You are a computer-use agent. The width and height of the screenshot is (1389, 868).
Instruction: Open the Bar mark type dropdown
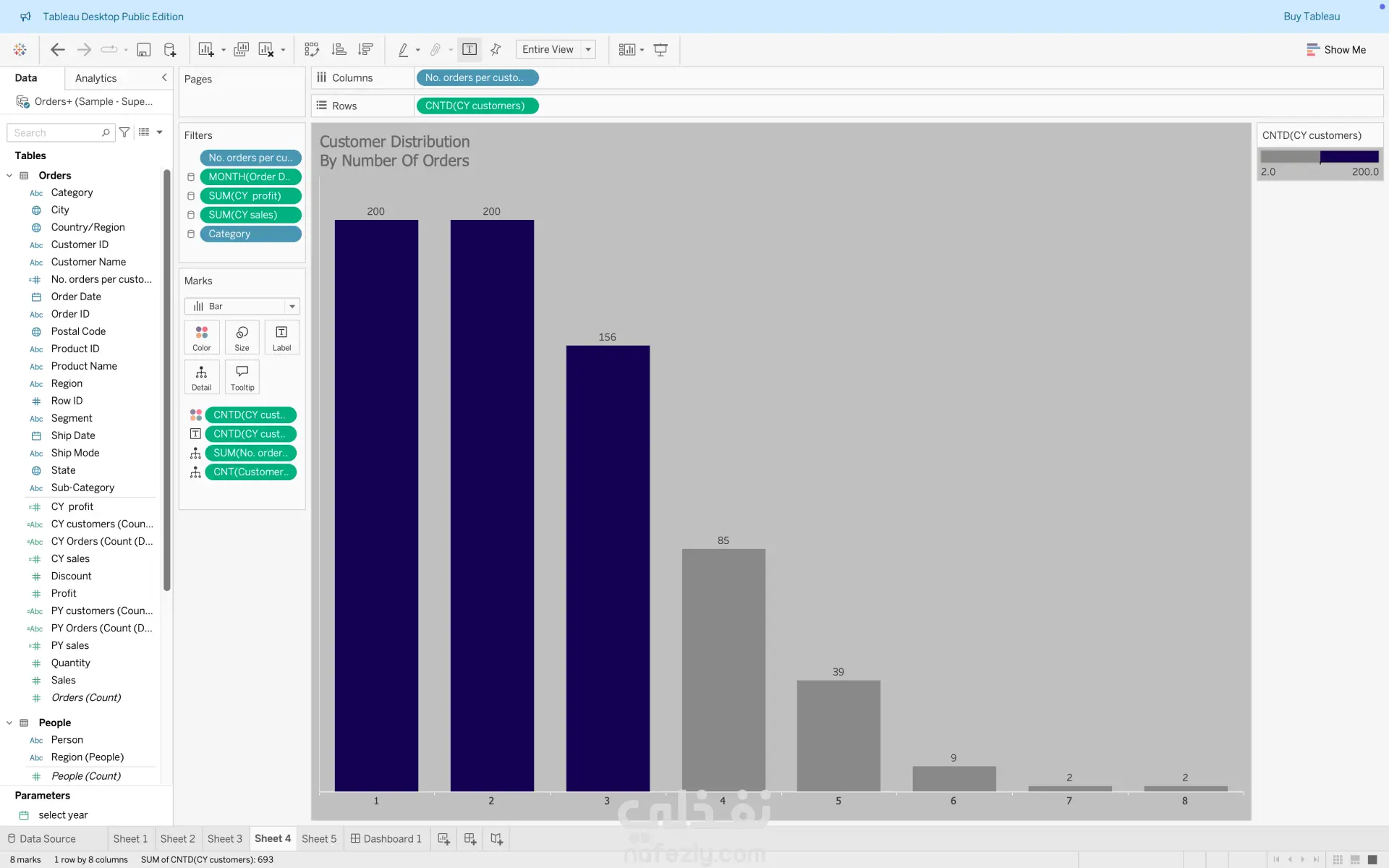[242, 306]
